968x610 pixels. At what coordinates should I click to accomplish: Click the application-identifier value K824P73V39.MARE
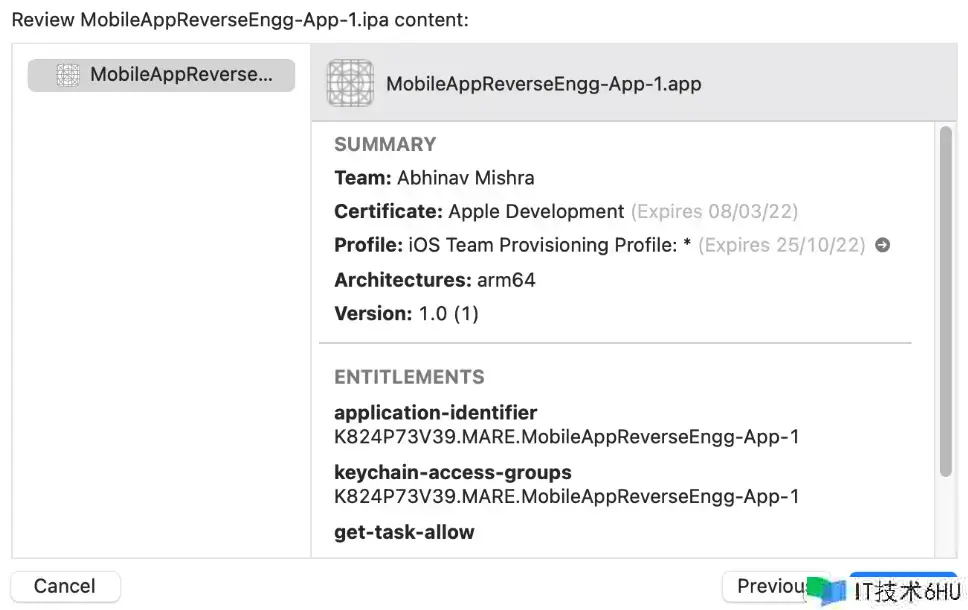coord(567,437)
